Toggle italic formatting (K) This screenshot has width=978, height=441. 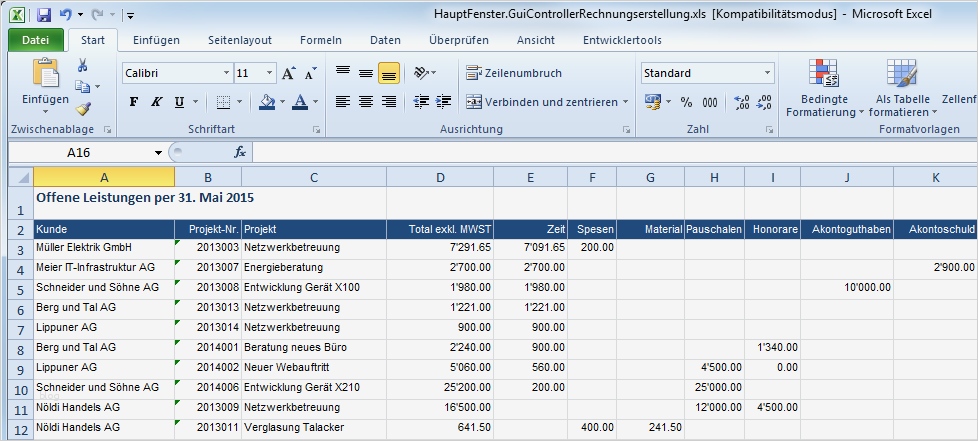[x=157, y=102]
